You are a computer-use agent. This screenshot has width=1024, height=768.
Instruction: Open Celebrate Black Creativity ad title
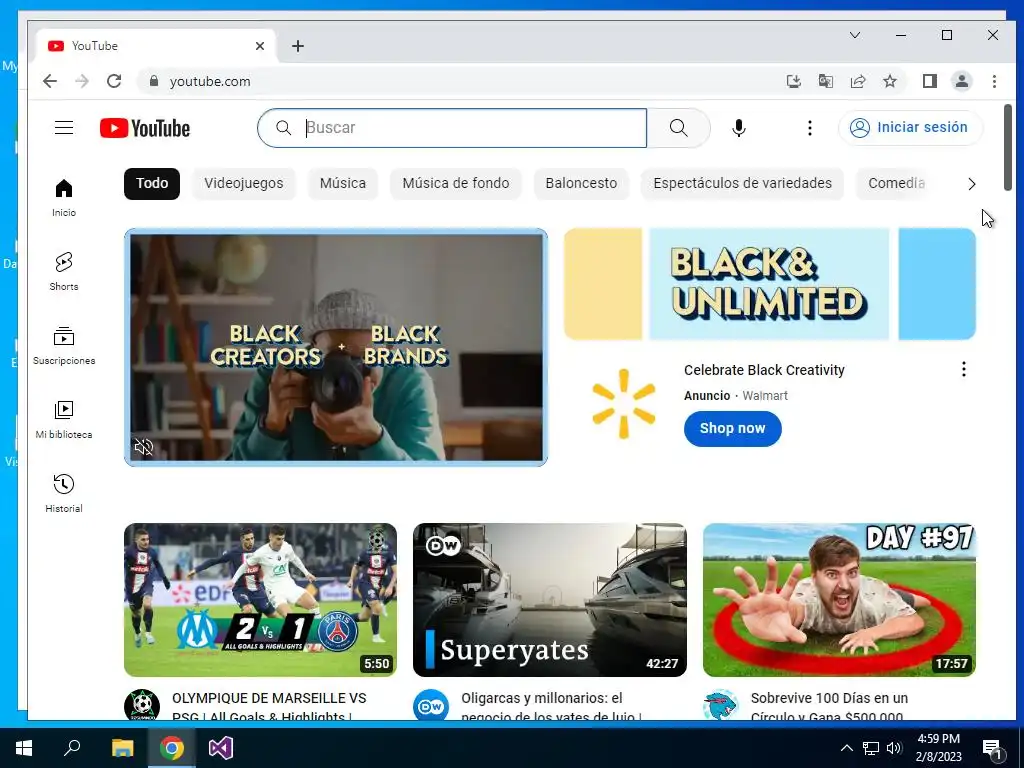764,370
